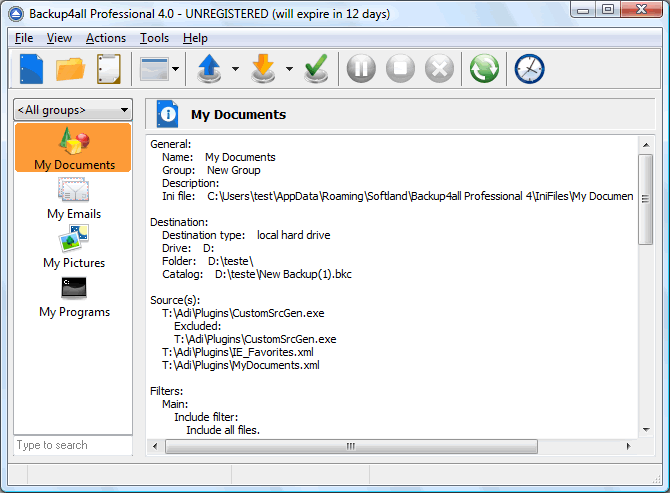Click the 'New Group' group value
This screenshot has height=493, width=670.
coord(234,170)
